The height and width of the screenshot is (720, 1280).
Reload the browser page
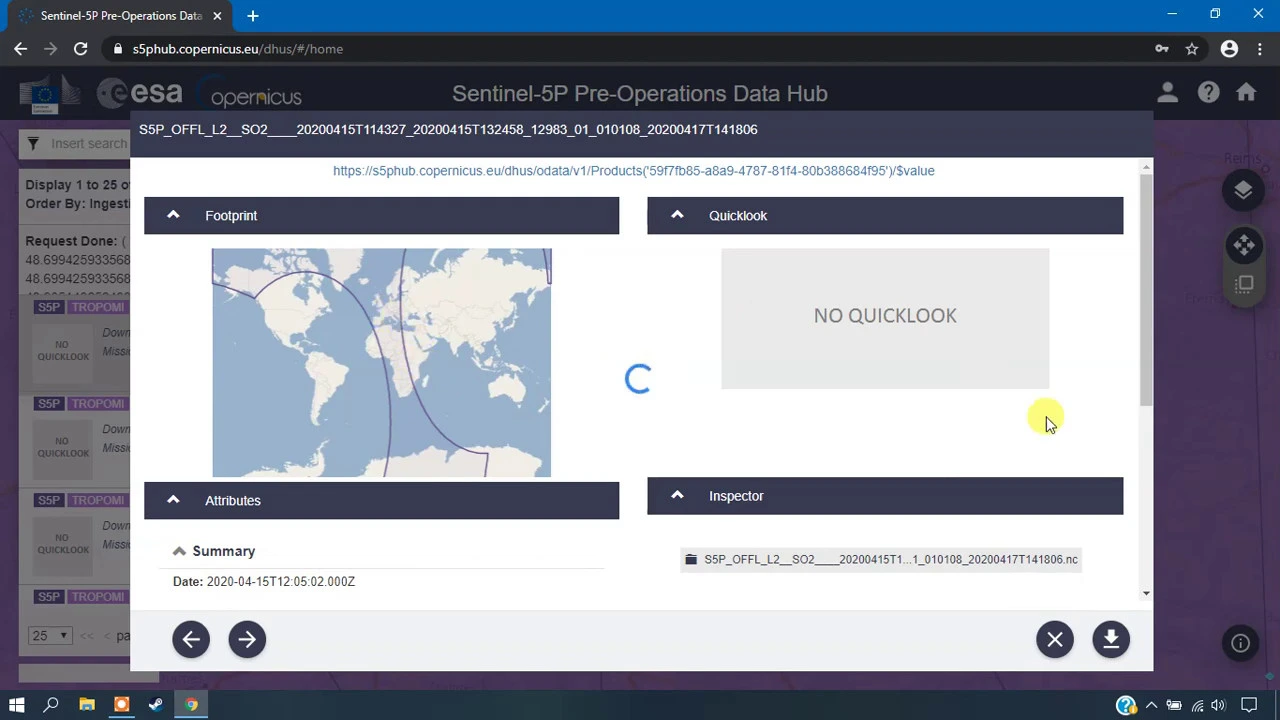point(81,48)
